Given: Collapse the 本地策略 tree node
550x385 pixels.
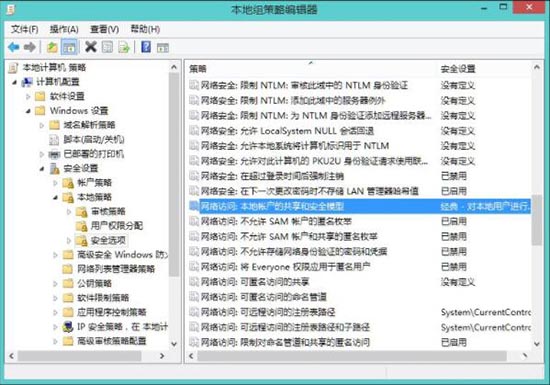Looking at the screenshot, I should (x=55, y=198).
